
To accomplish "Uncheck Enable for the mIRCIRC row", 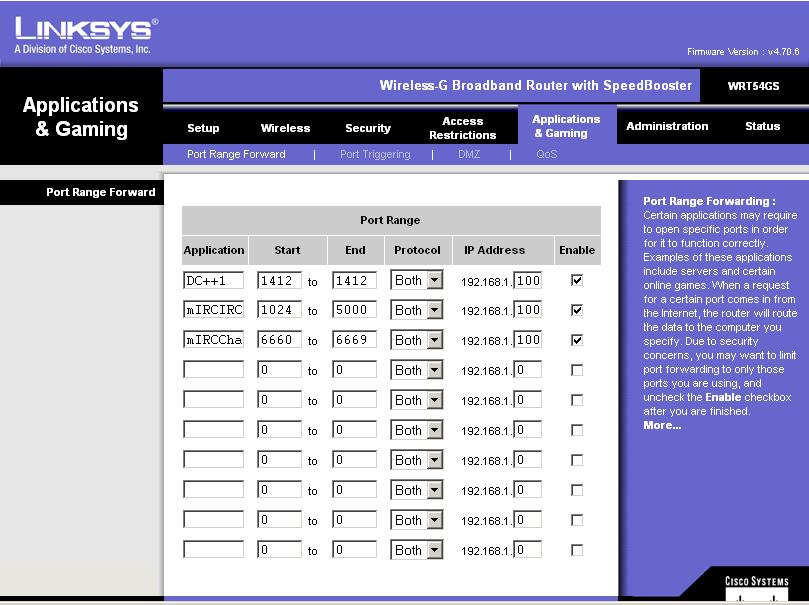I will 577,310.
